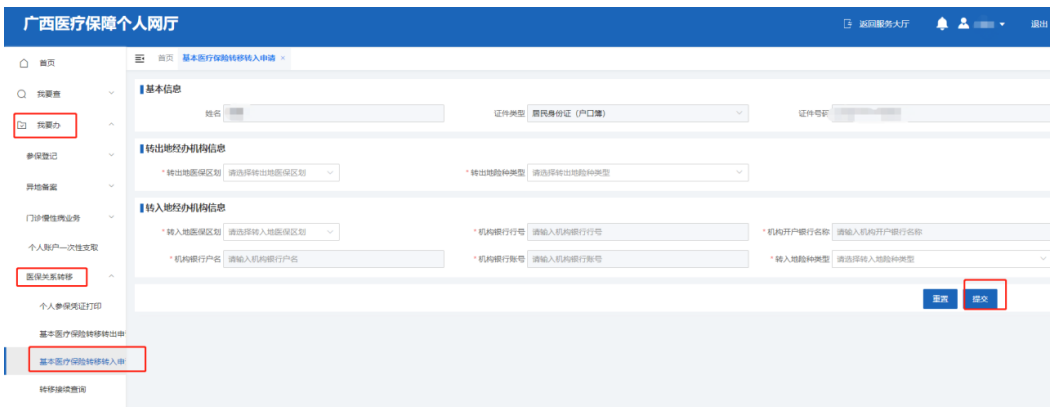1055x418 pixels.
Task: Open the 转出地医保区划 dropdown
Action: pos(282,173)
